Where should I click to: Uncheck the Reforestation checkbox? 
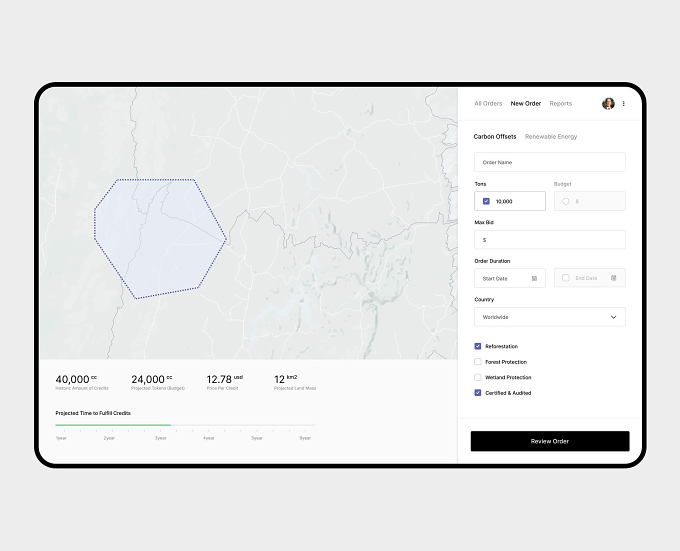coord(477,346)
